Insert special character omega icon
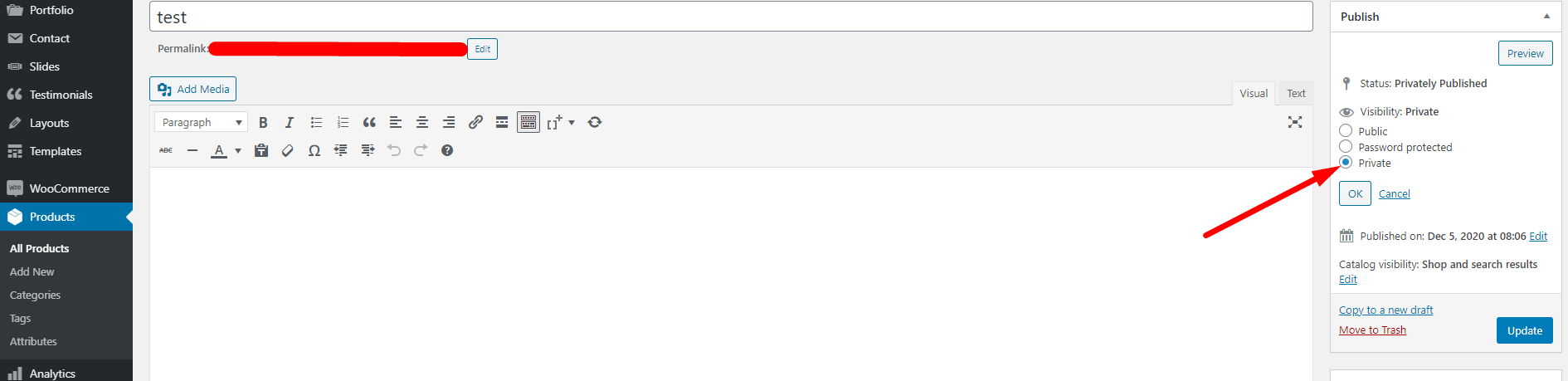 pyautogui.click(x=314, y=150)
